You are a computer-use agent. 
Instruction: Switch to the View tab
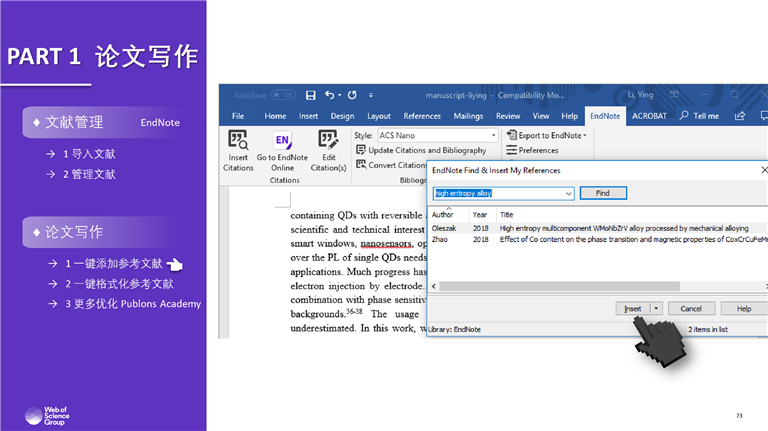[541, 116]
